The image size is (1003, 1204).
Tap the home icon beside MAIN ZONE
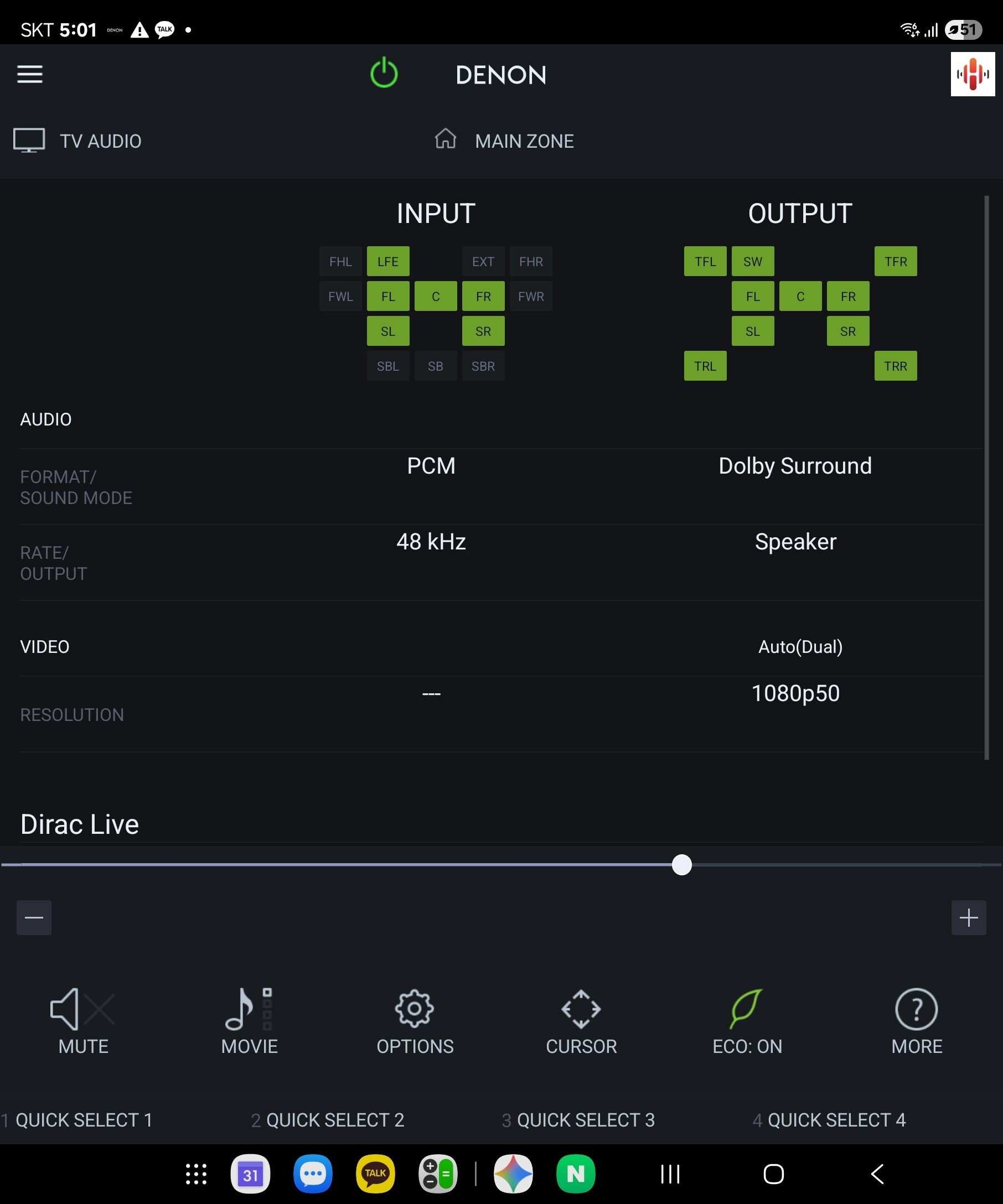[446, 139]
